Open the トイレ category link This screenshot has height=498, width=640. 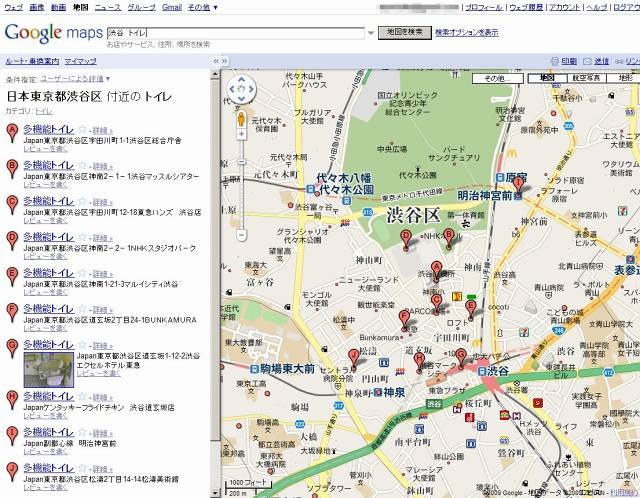click(x=43, y=111)
